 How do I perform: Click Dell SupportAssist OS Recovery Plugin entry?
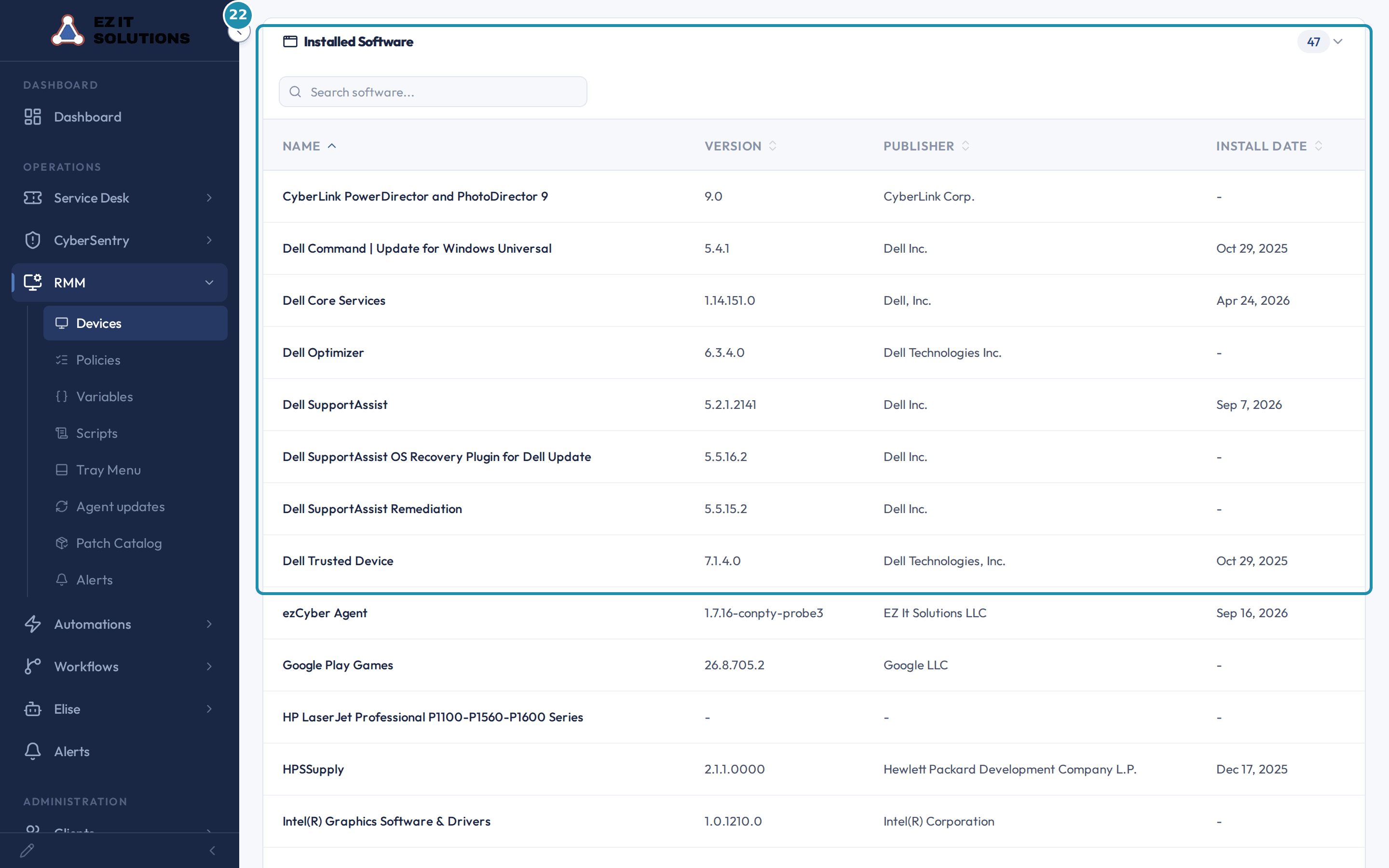(437, 457)
